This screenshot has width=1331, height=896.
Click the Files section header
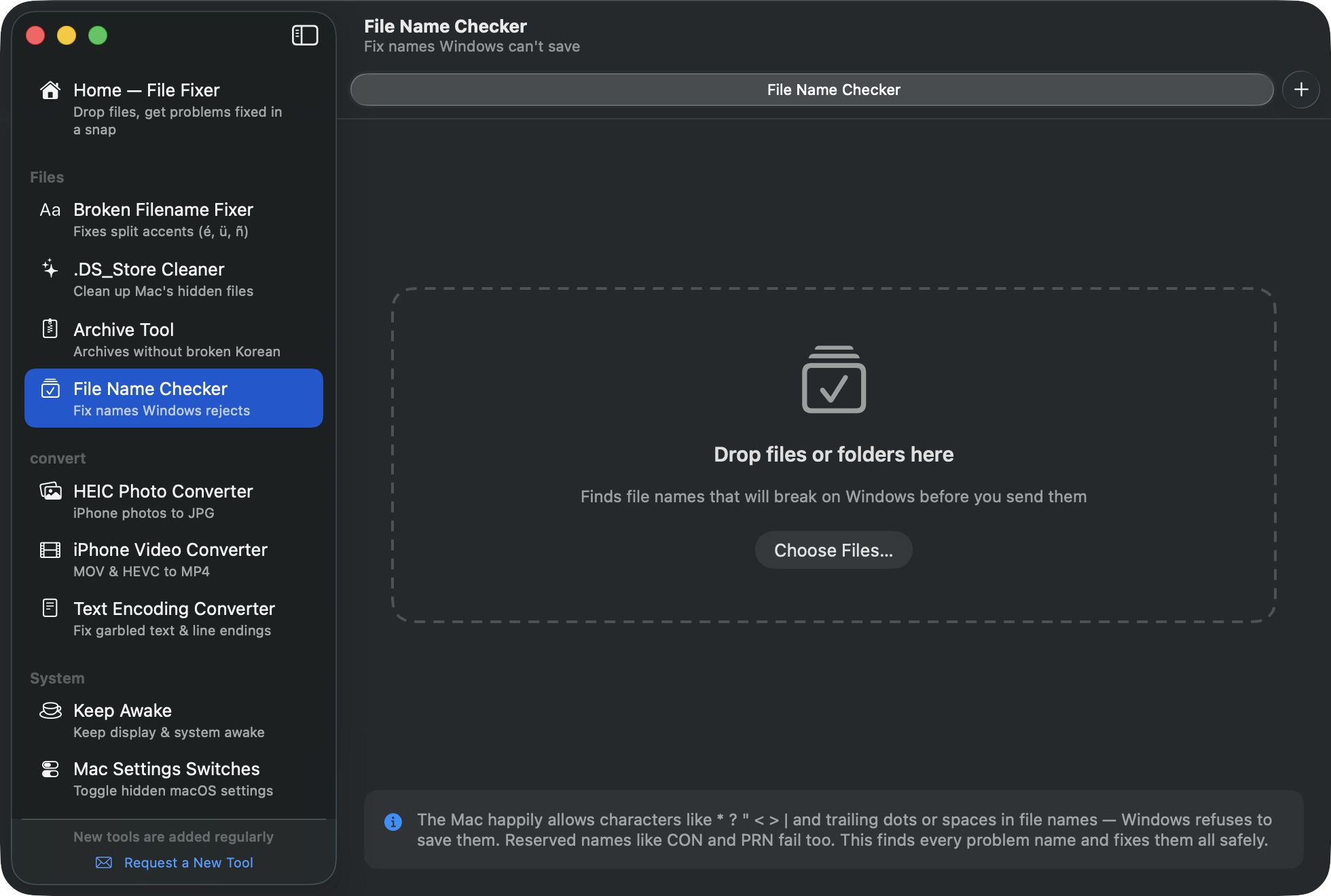(x=47, y=176)
